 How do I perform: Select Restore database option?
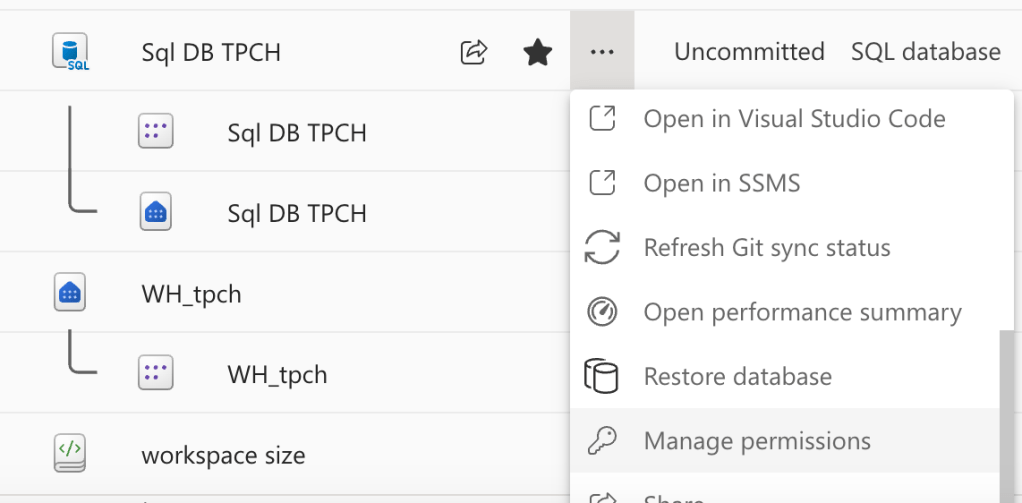click(737, 377)
